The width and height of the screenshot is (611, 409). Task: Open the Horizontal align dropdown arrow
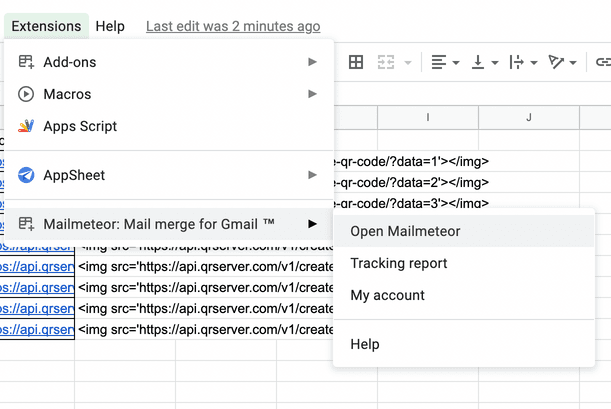pyautogui.click(x=456, y=62)
